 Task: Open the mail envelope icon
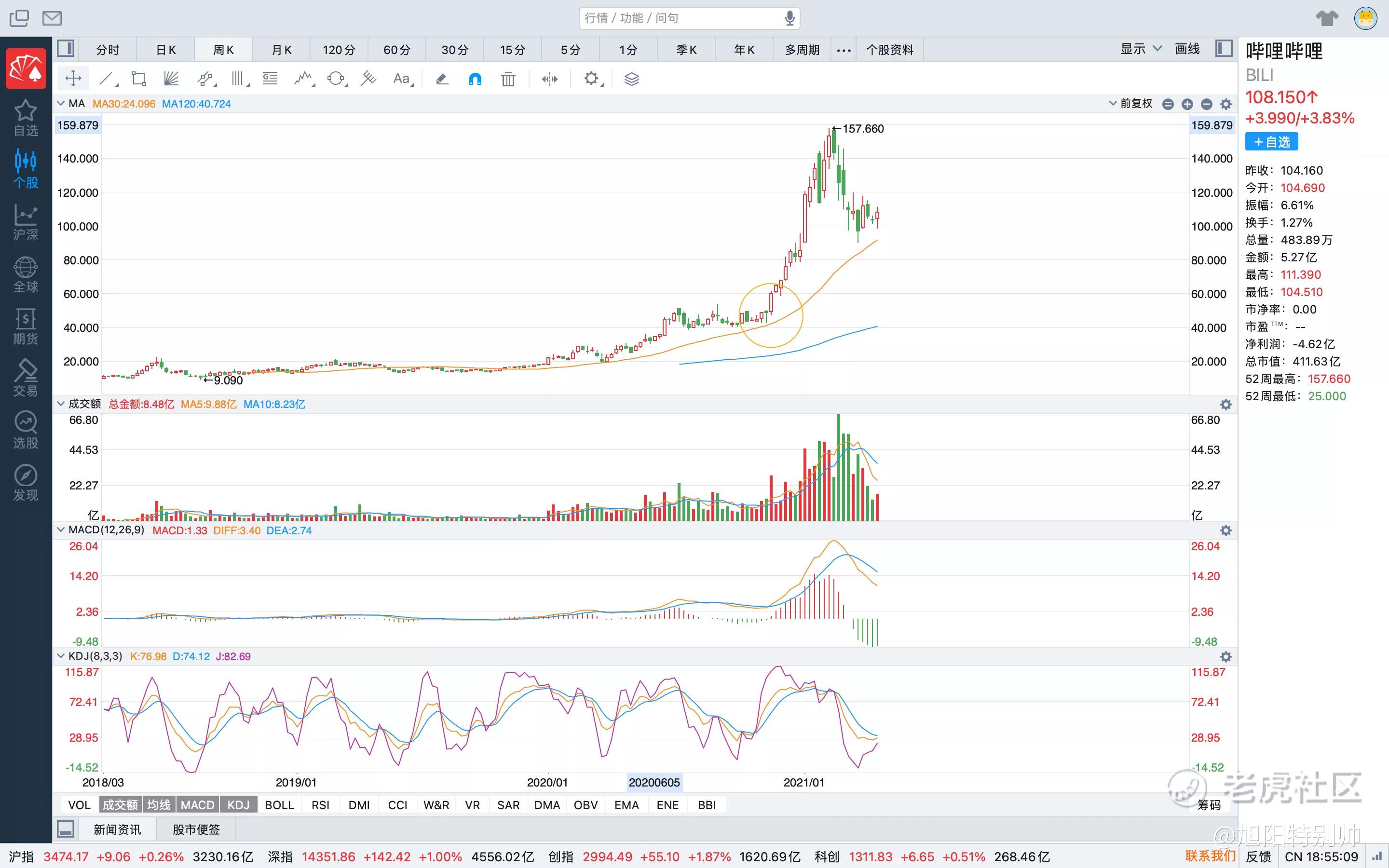click(x=52, y=18)
